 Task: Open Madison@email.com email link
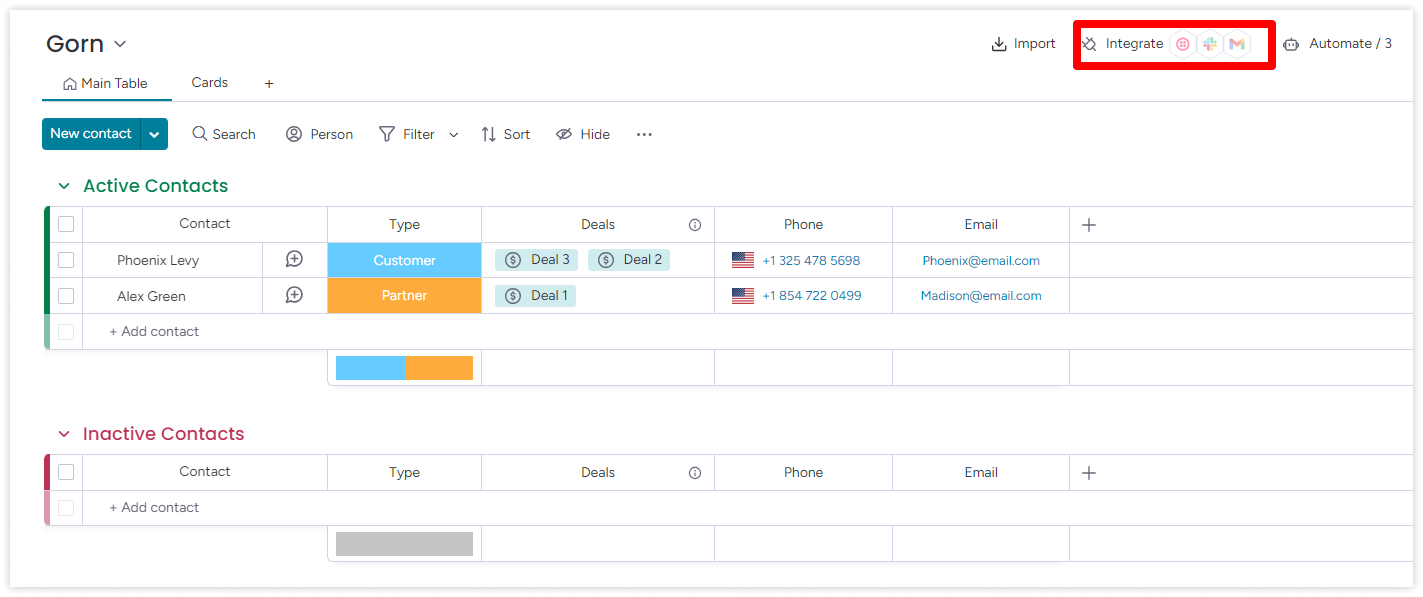pos(981,296)
